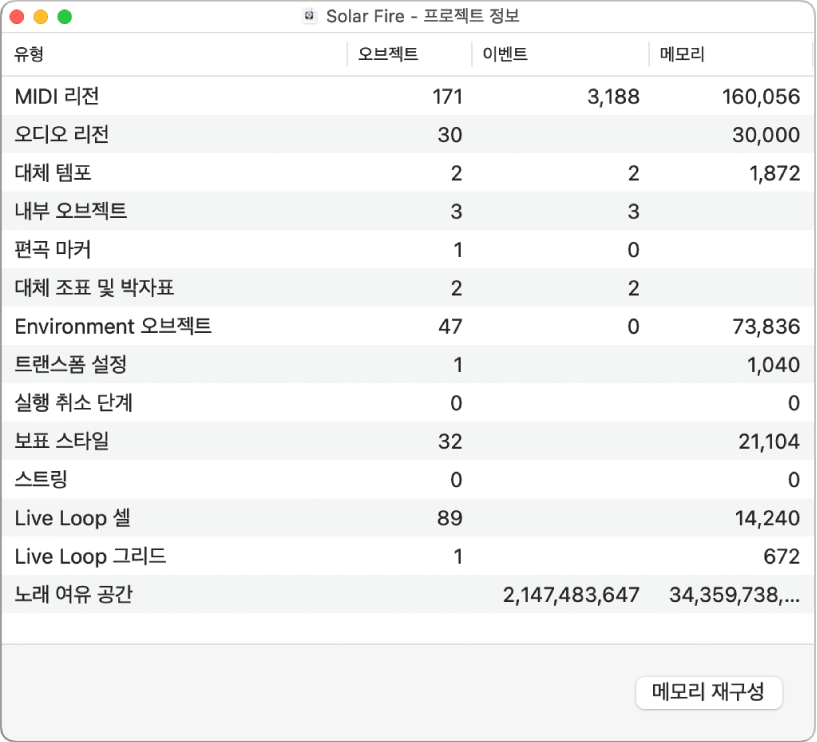817x742 pixels.
Task: Click the 160,056 memory value
Action: click(x=761, y=97)
